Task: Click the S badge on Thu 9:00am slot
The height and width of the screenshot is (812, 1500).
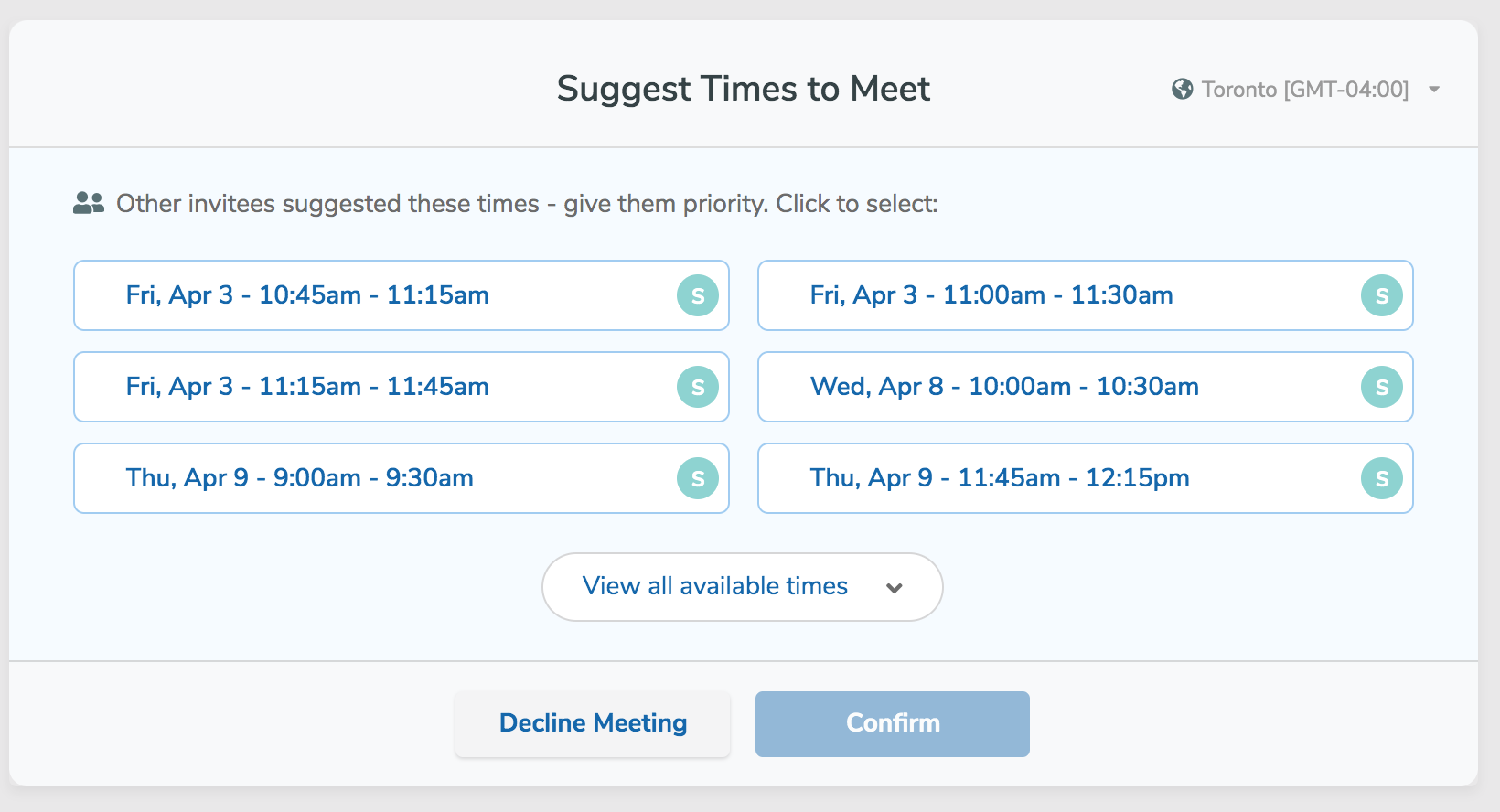Action: [x=697, y=477]
